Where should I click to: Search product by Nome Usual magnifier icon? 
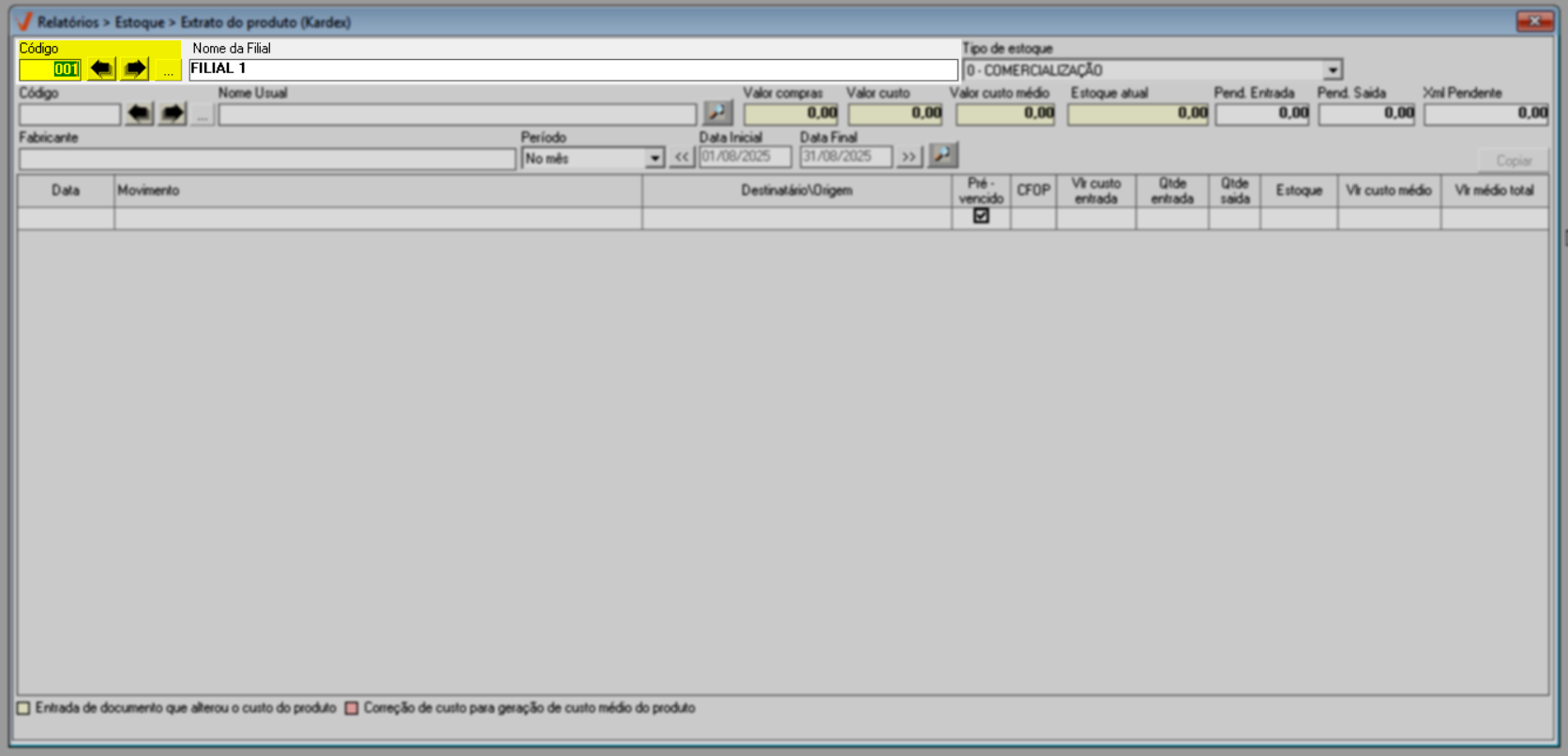[717, 113]
